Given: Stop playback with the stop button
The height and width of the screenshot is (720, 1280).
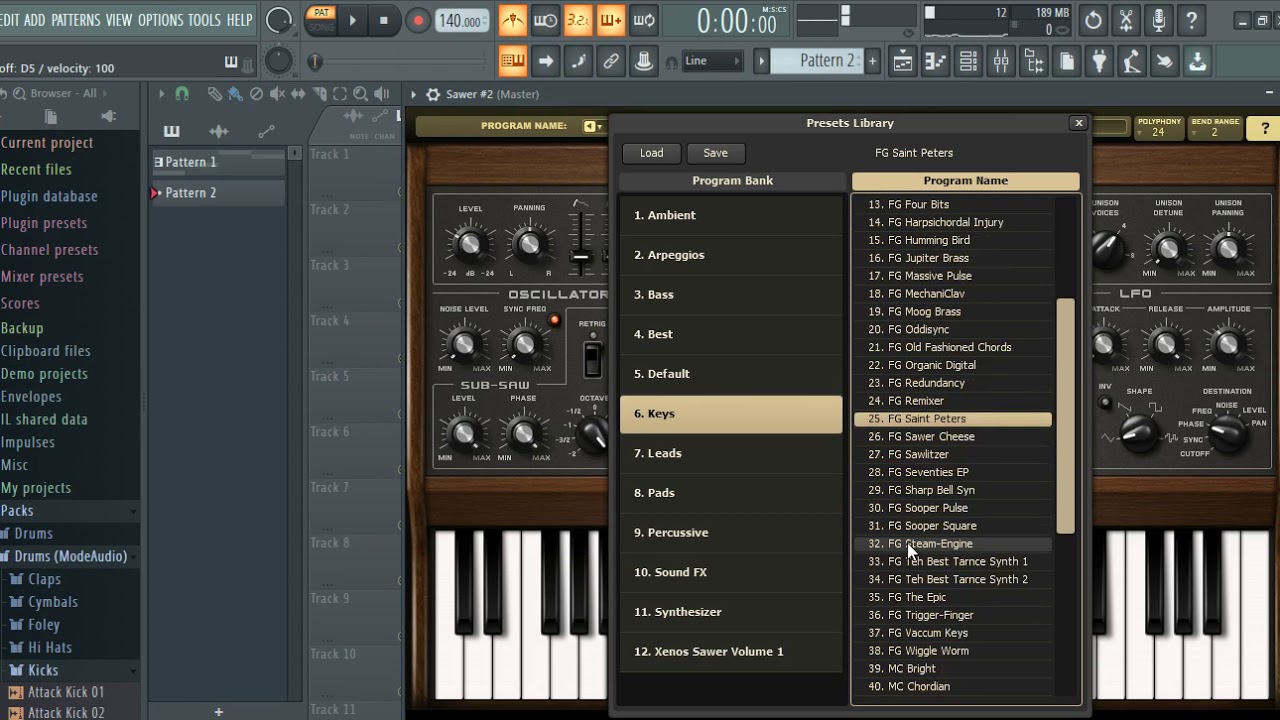Looking at the screenshot, I should (x=384, y=20).
